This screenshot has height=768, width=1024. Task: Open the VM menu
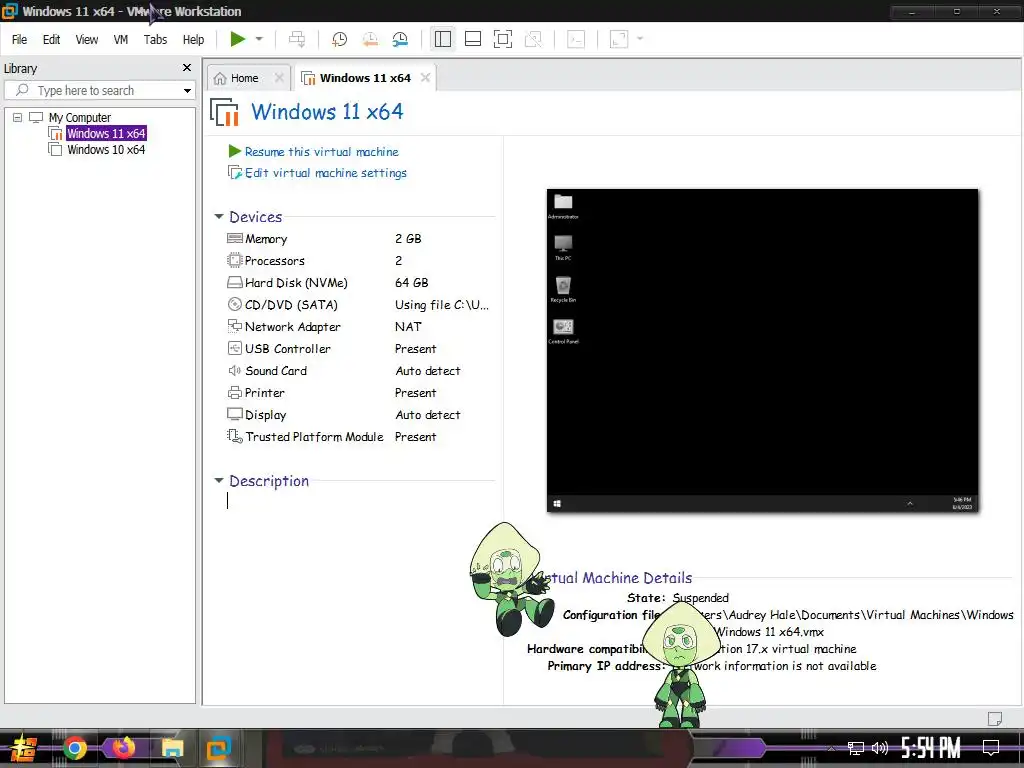(121, 40)
